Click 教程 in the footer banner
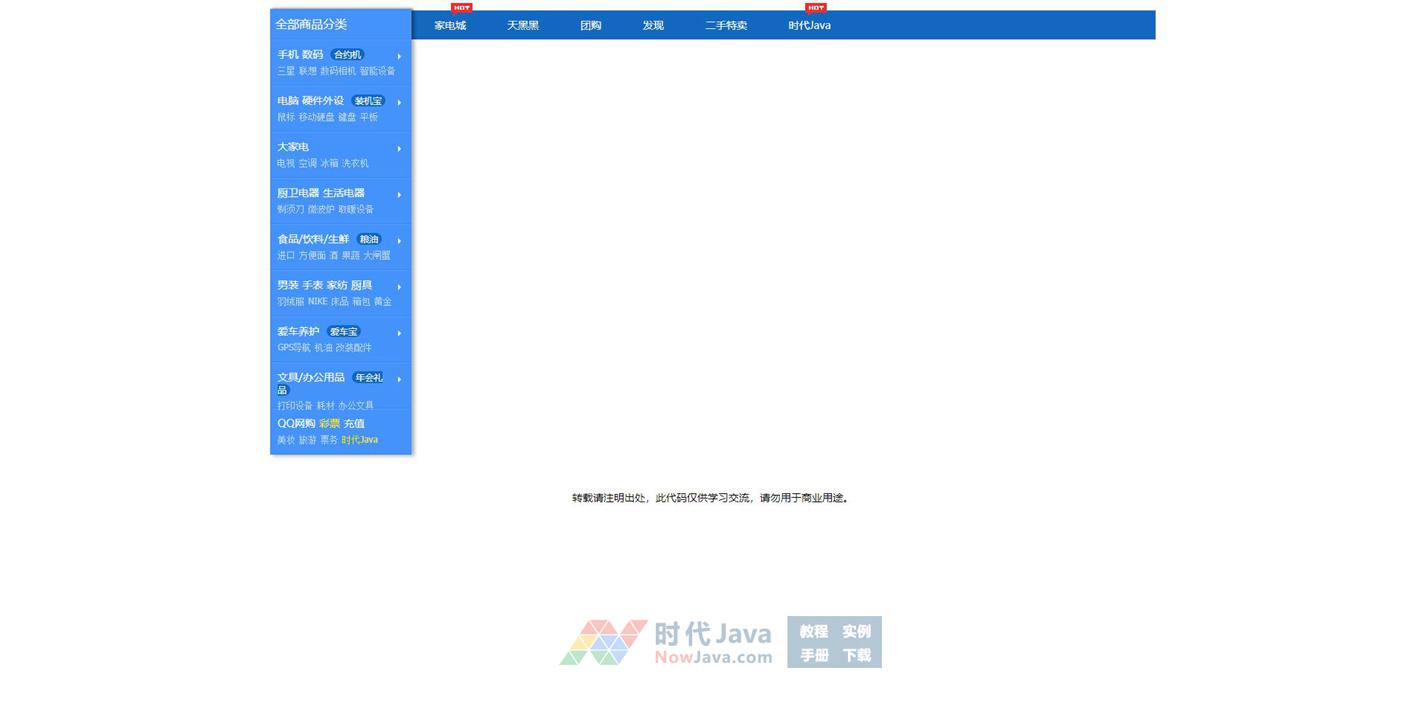1425x718 pixels. [x=813, y=632]
